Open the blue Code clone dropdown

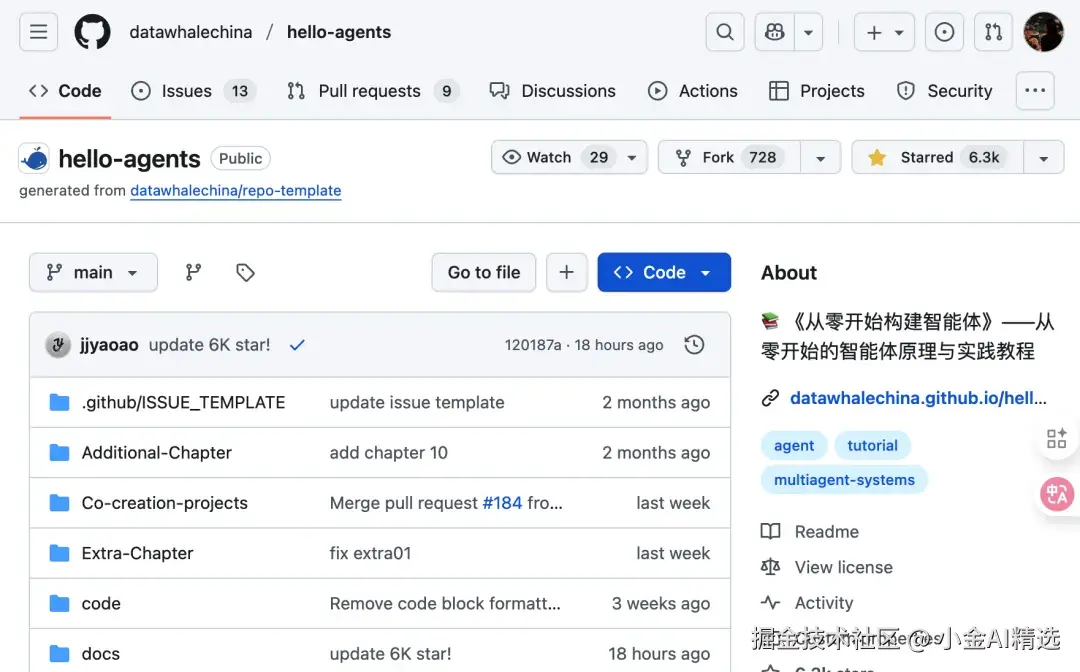point(664,273)
